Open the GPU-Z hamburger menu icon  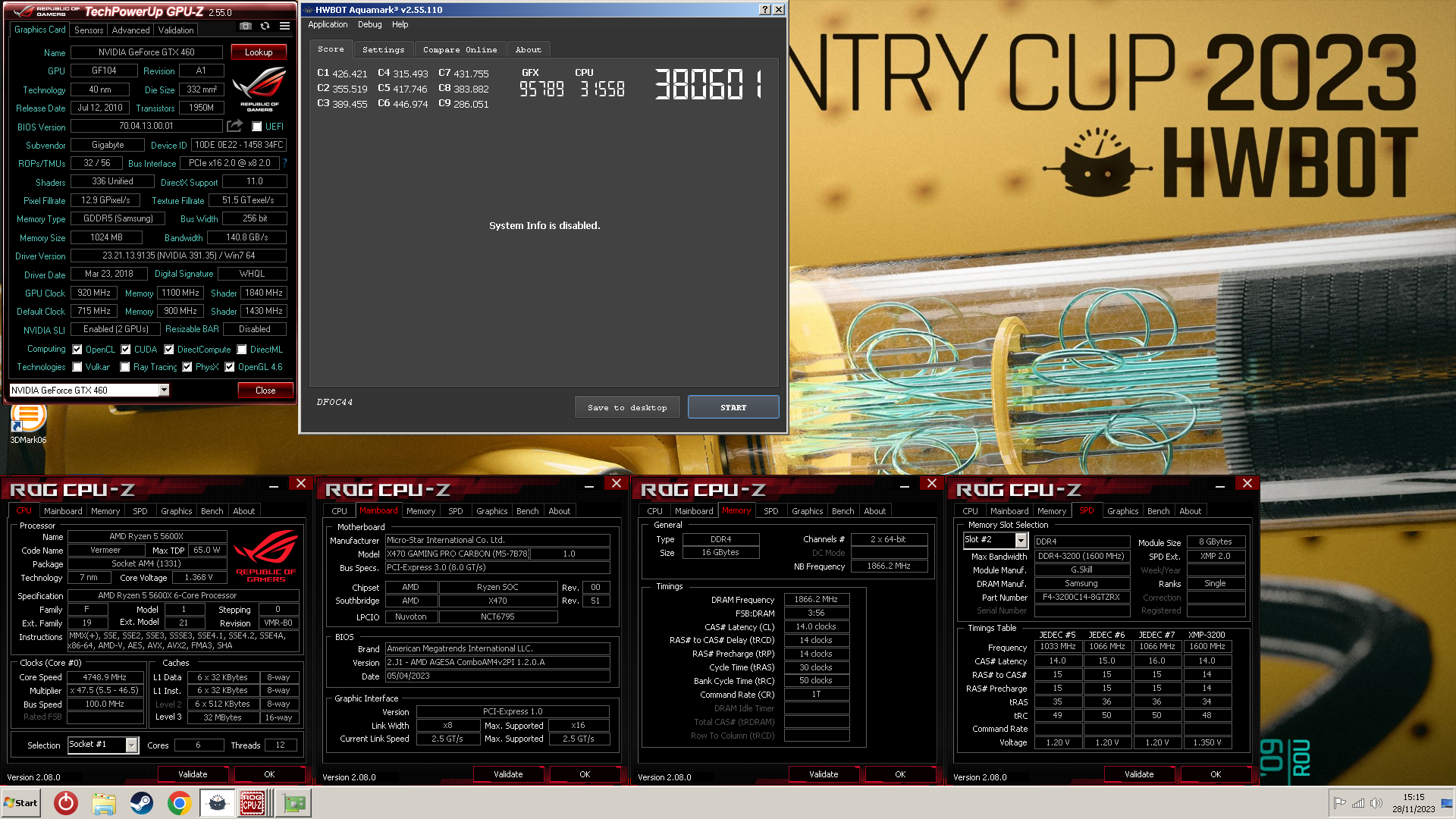tap(284, 26)
